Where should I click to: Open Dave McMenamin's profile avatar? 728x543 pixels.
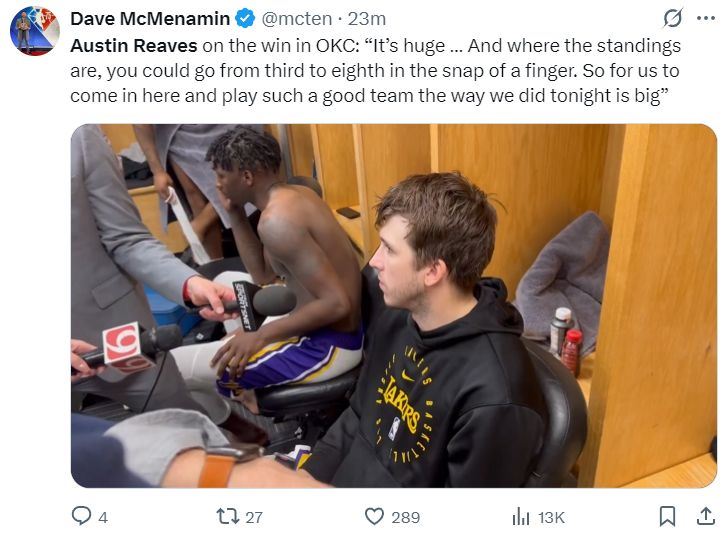click(x=35, y=31)
